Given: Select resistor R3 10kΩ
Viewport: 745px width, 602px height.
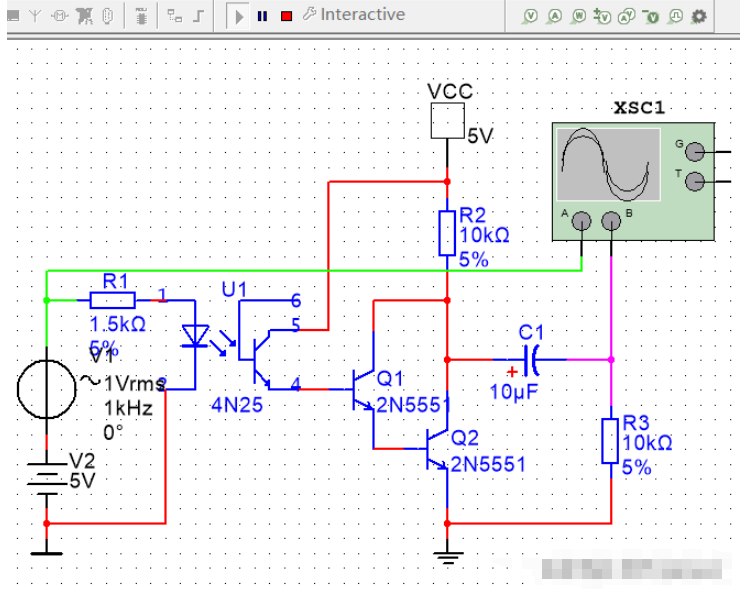Looking at the screenshot, I should [x=610, y=441].
